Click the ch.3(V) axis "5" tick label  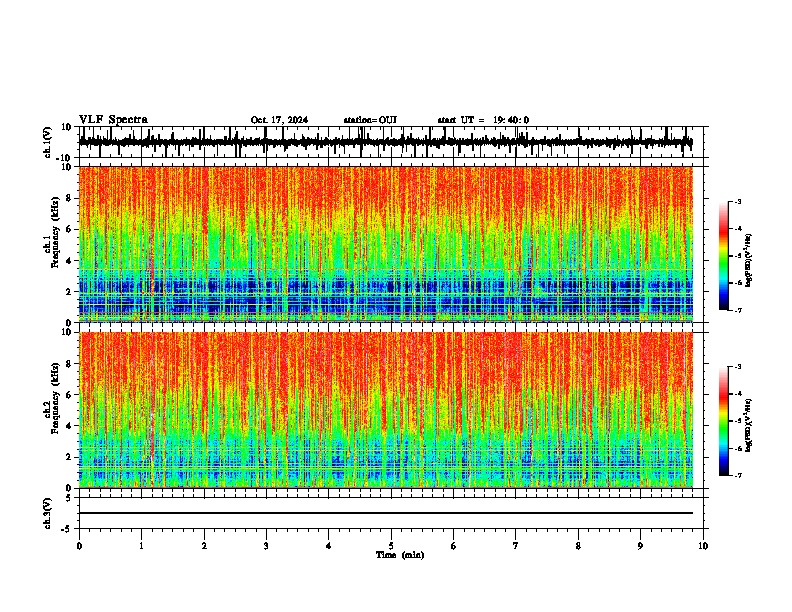point(69,498)
